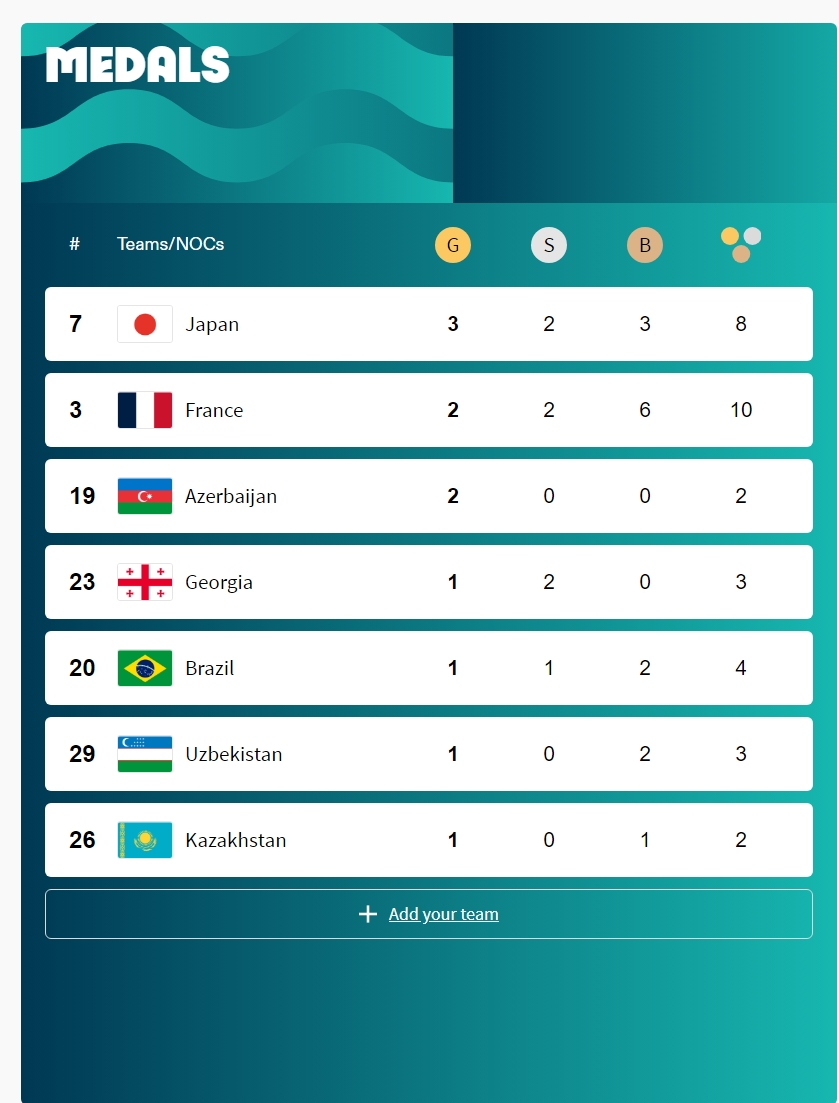Click the Brazil flag icon
This screenshot has height=1103, width=839.
145,668
